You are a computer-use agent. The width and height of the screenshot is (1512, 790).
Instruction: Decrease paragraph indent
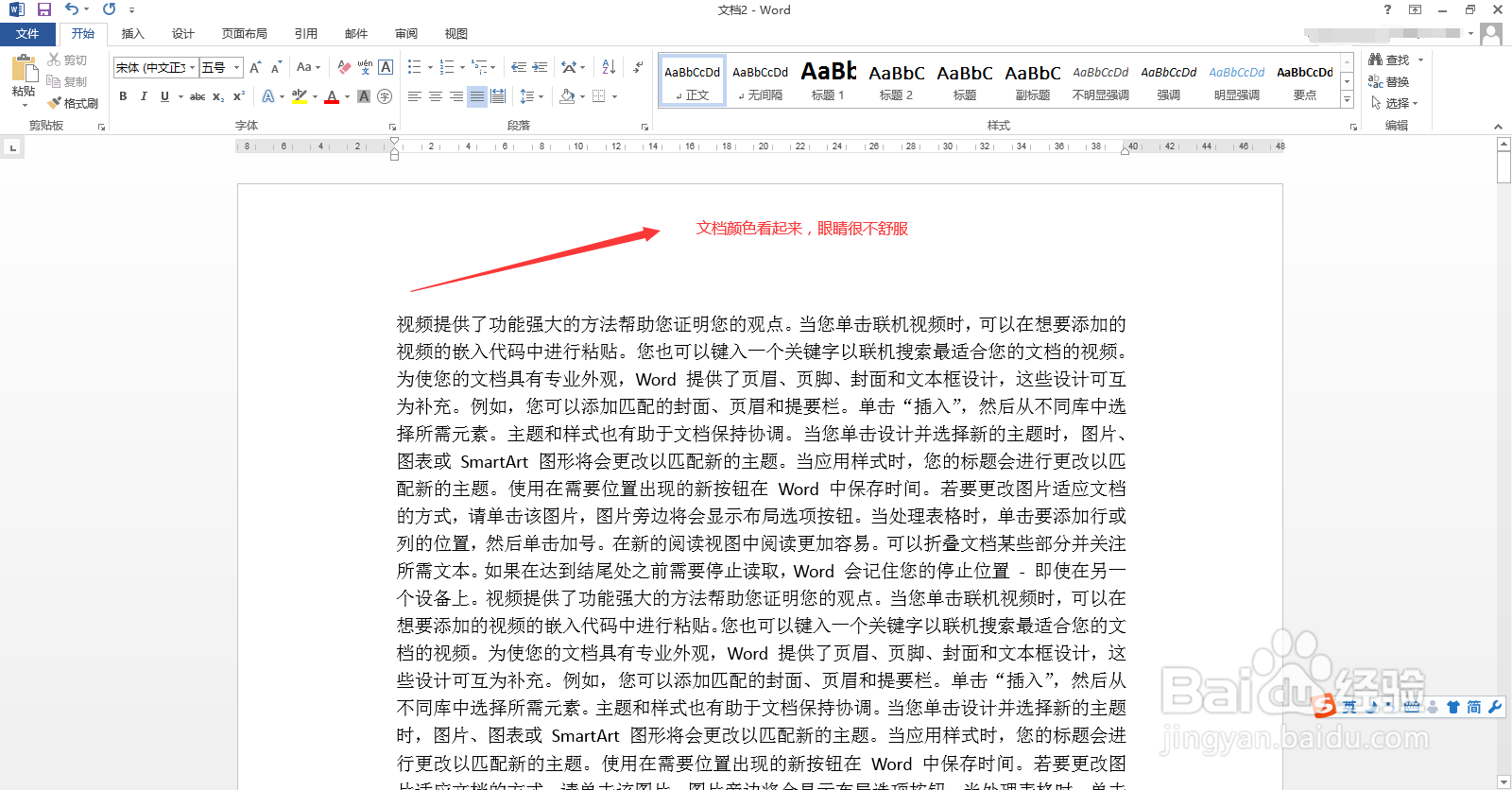(x=519, y=67)
